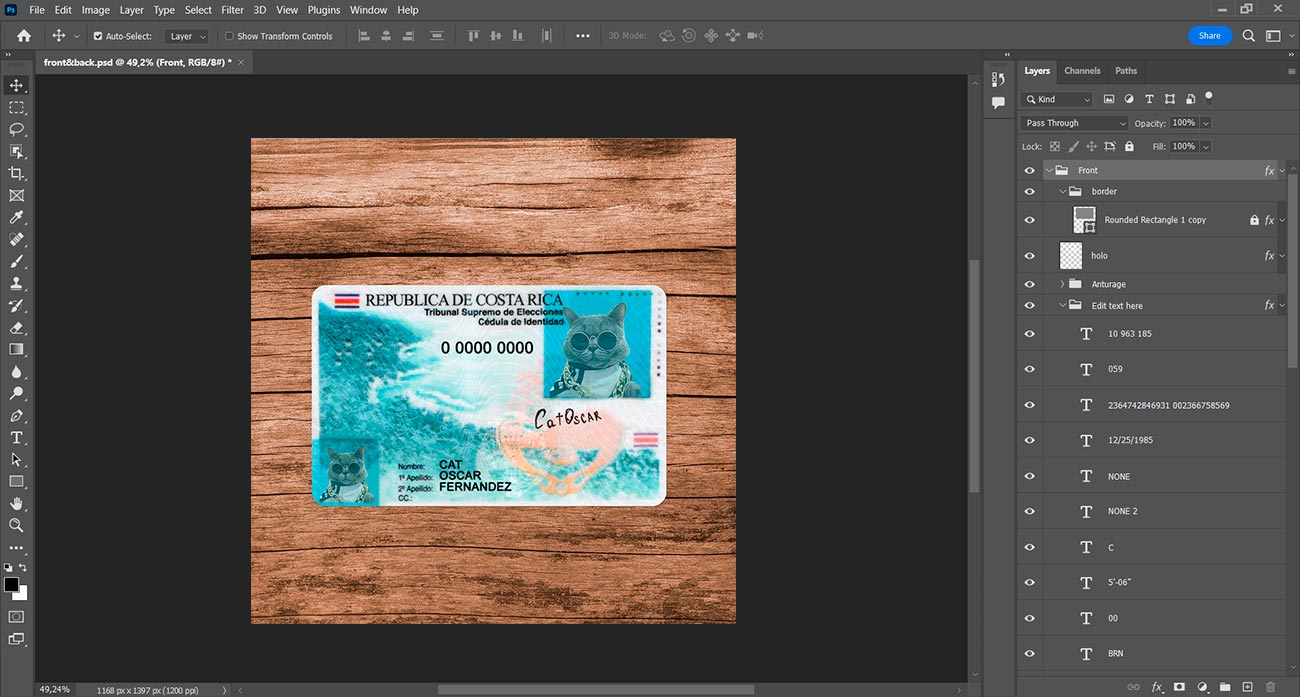Screen dimensions: 1300x697
Task: Add a layer mask
Action: pyautogui.click(x=1179, y=687)
